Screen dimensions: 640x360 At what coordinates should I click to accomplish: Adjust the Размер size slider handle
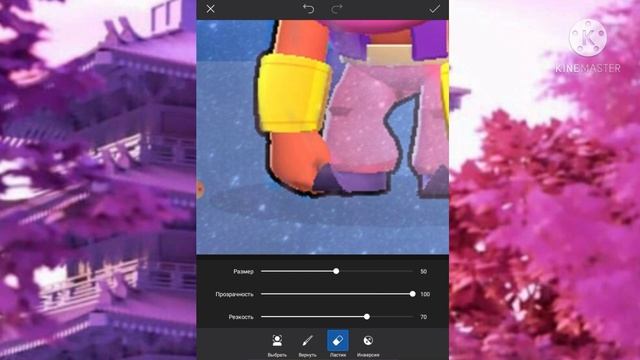pyautogui.click(x=336, y=271)
